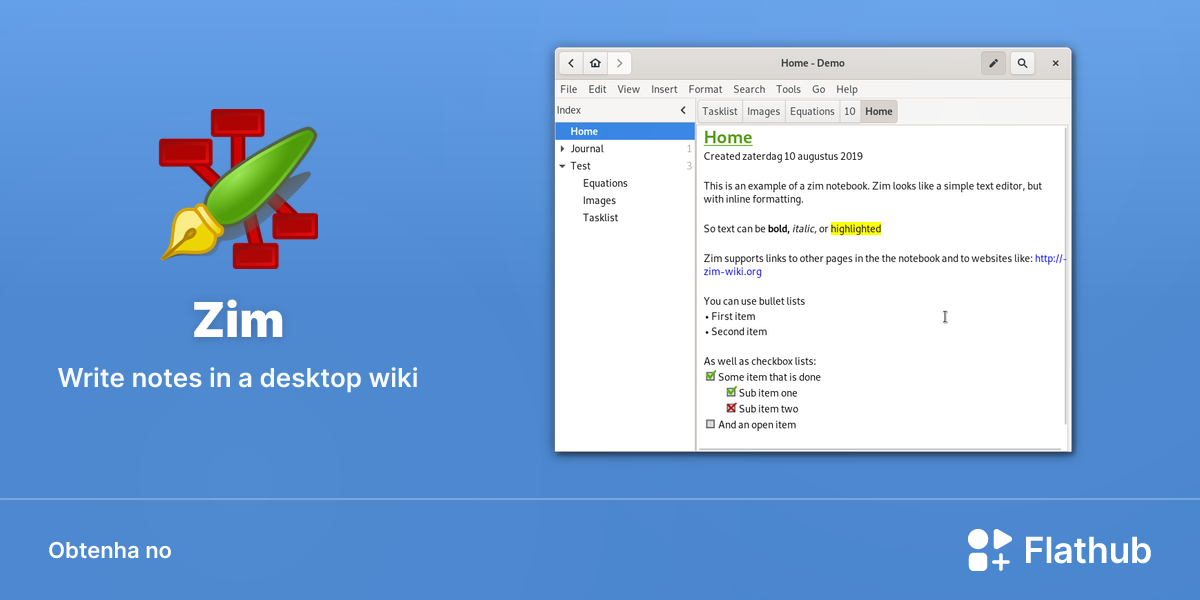The width and height of the screenshot is (1200, 600).
Task: Switch to the Equations path tab
Action: (x=812, y=111)
